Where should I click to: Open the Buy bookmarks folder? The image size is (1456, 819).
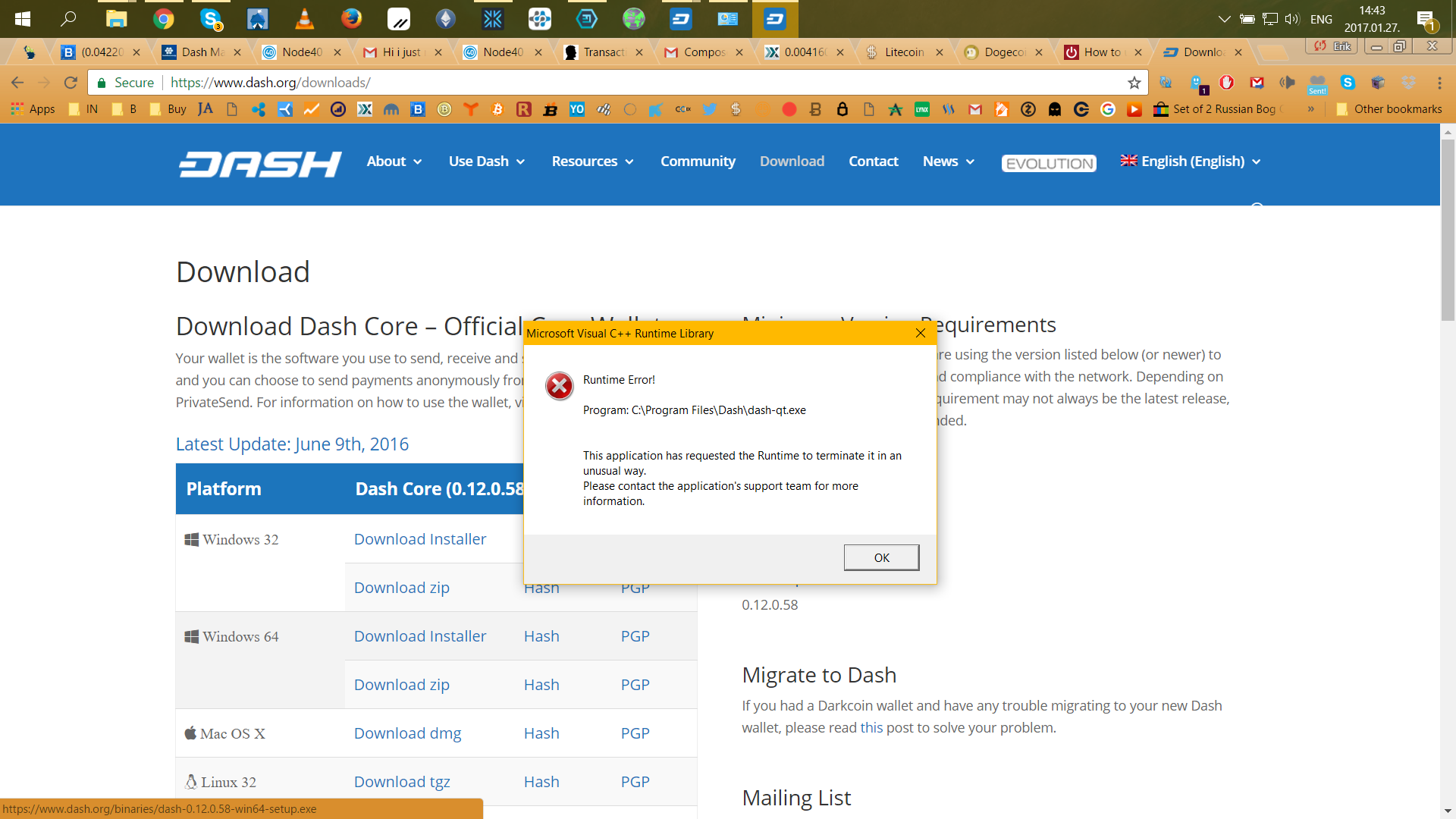(168, 109)
